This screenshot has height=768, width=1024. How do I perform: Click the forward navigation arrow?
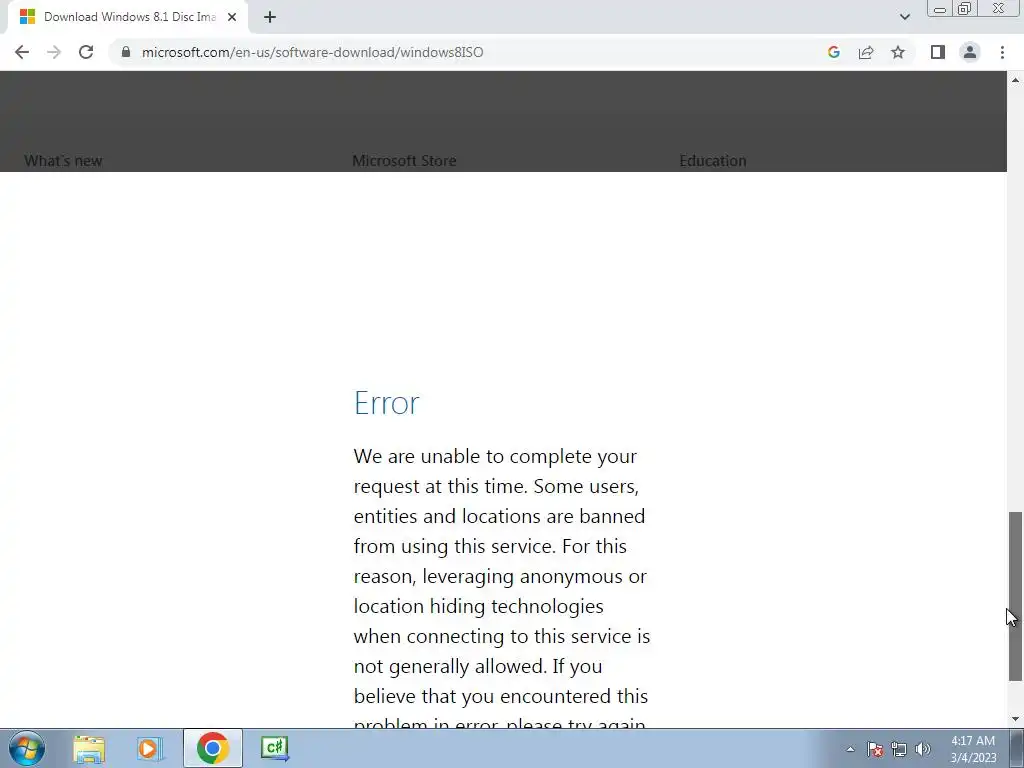click(54, 52)
